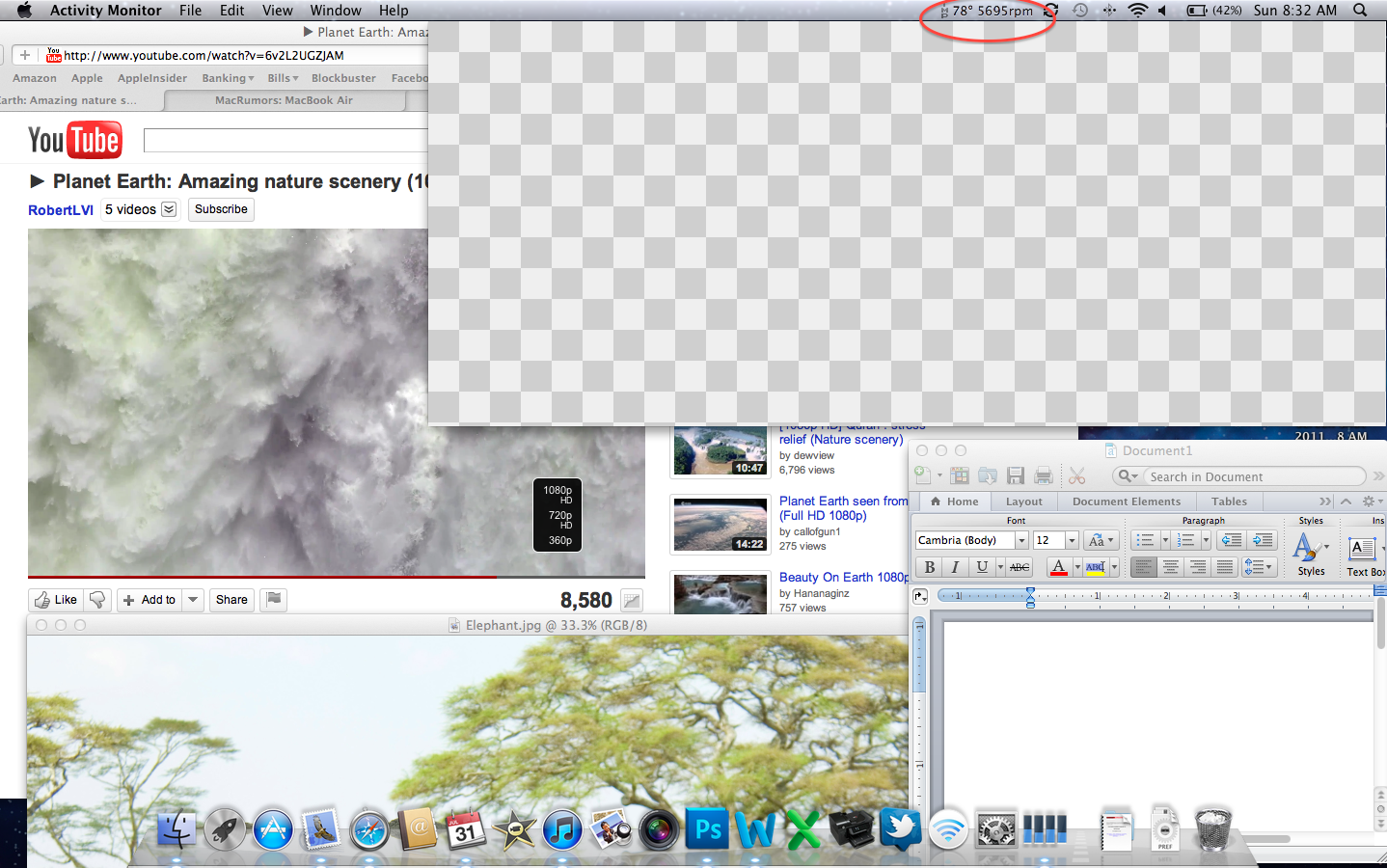This screenshot has width=1387, height=868.
Task: Open Planet Earth seen from space video link
Action: (843, 508)
